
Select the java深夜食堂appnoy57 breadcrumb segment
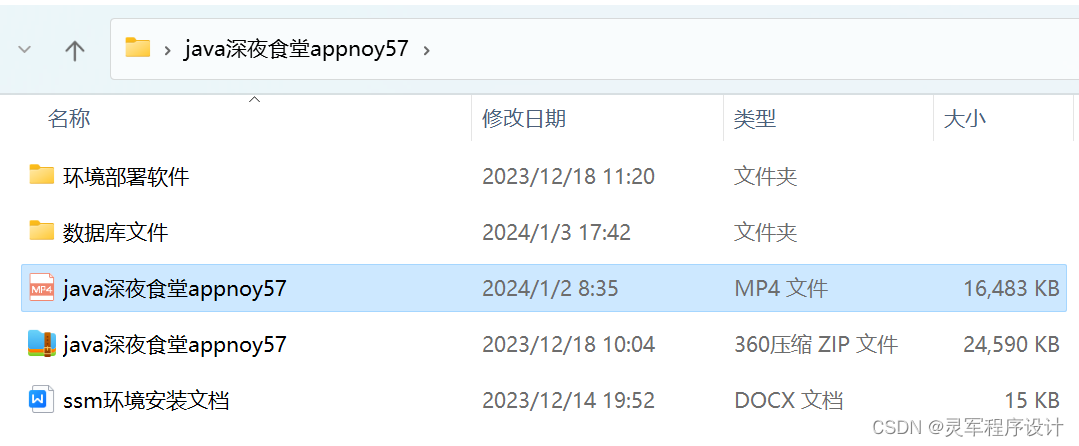click(296, 49)
